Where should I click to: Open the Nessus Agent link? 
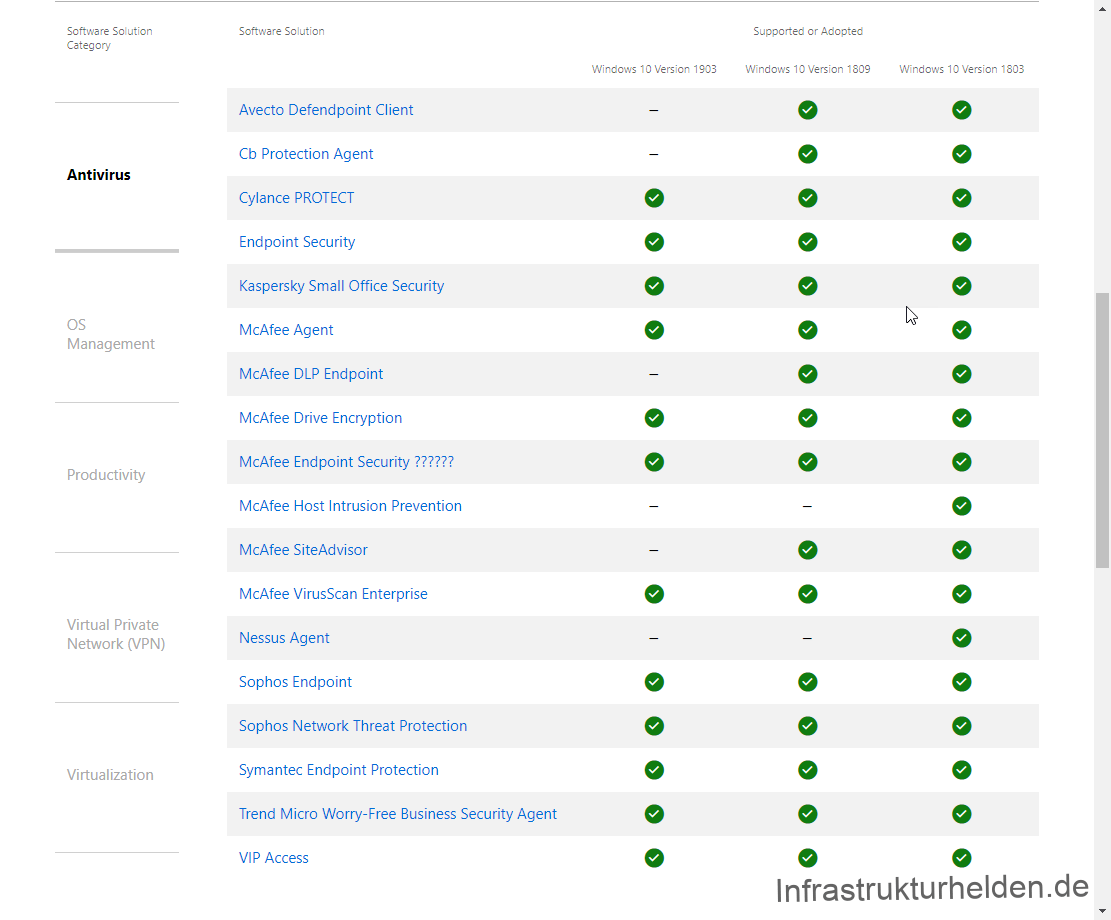click(284, 637)
